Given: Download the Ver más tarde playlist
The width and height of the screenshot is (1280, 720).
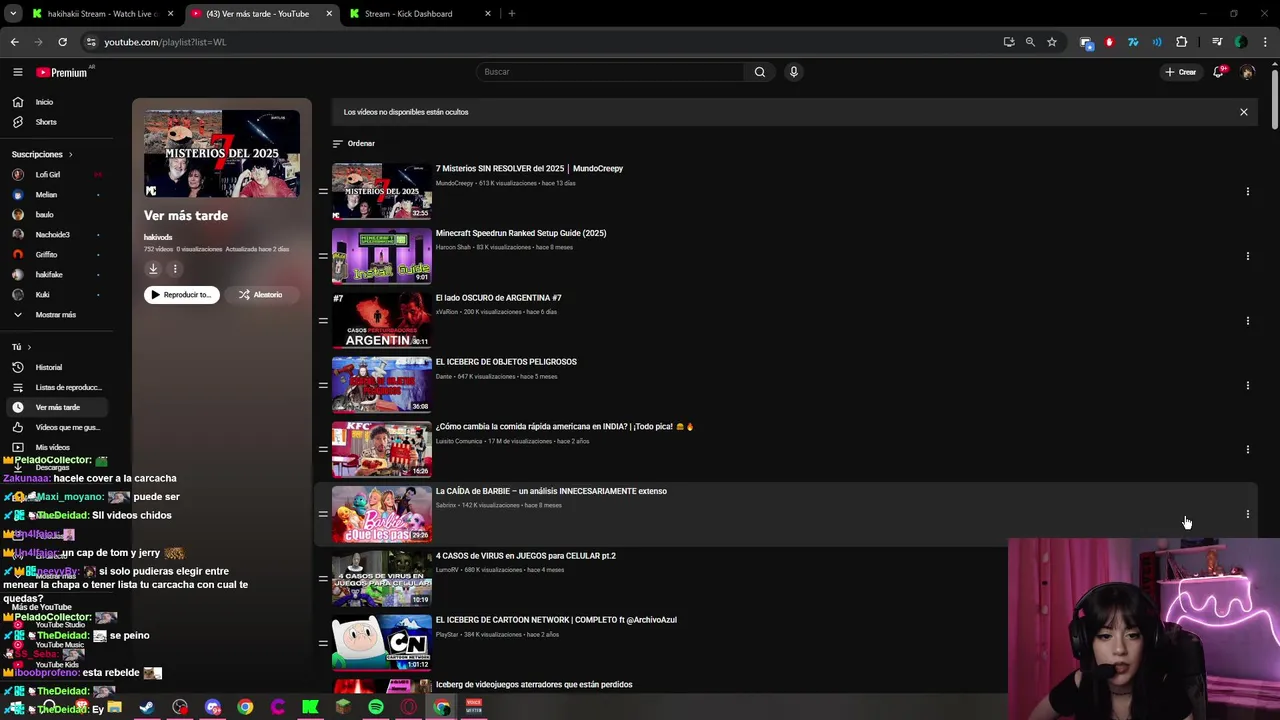Looking at the screenshot, I should (153, 269).
